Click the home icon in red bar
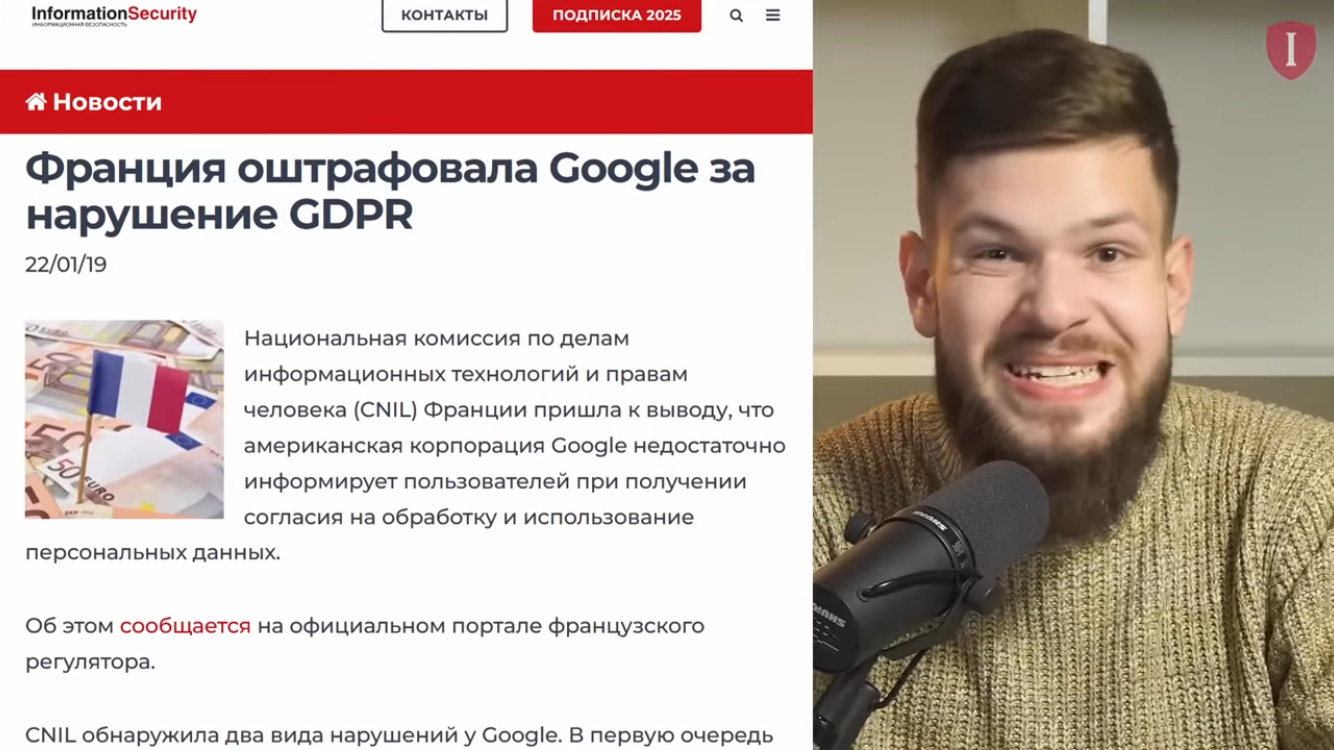The width and height of the screenshot is (1334, 750). tap(36, 102)
